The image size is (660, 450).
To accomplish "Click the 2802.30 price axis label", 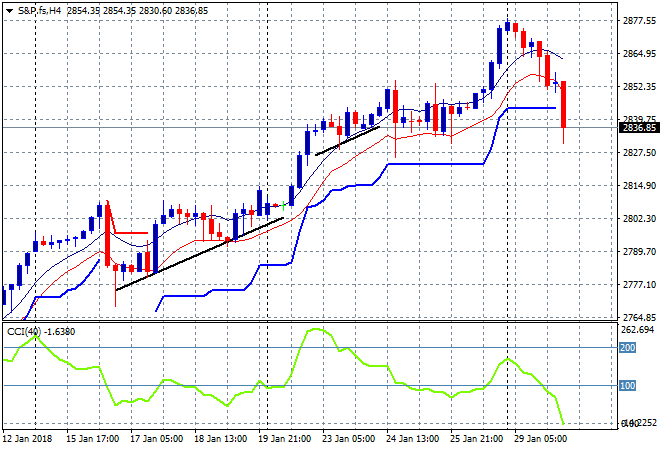I will coord(639,218).
